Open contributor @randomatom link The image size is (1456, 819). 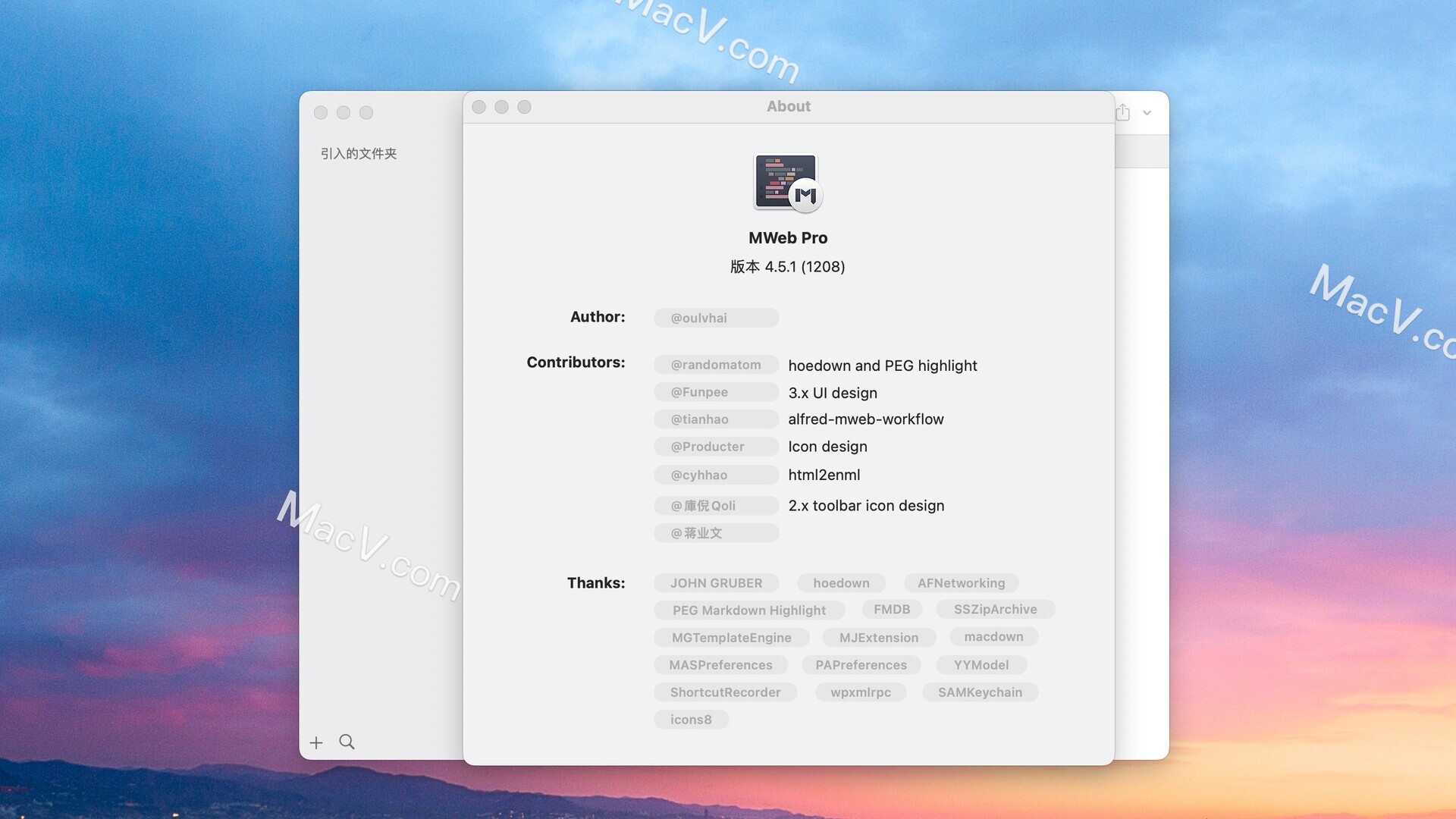pos(717,365)
